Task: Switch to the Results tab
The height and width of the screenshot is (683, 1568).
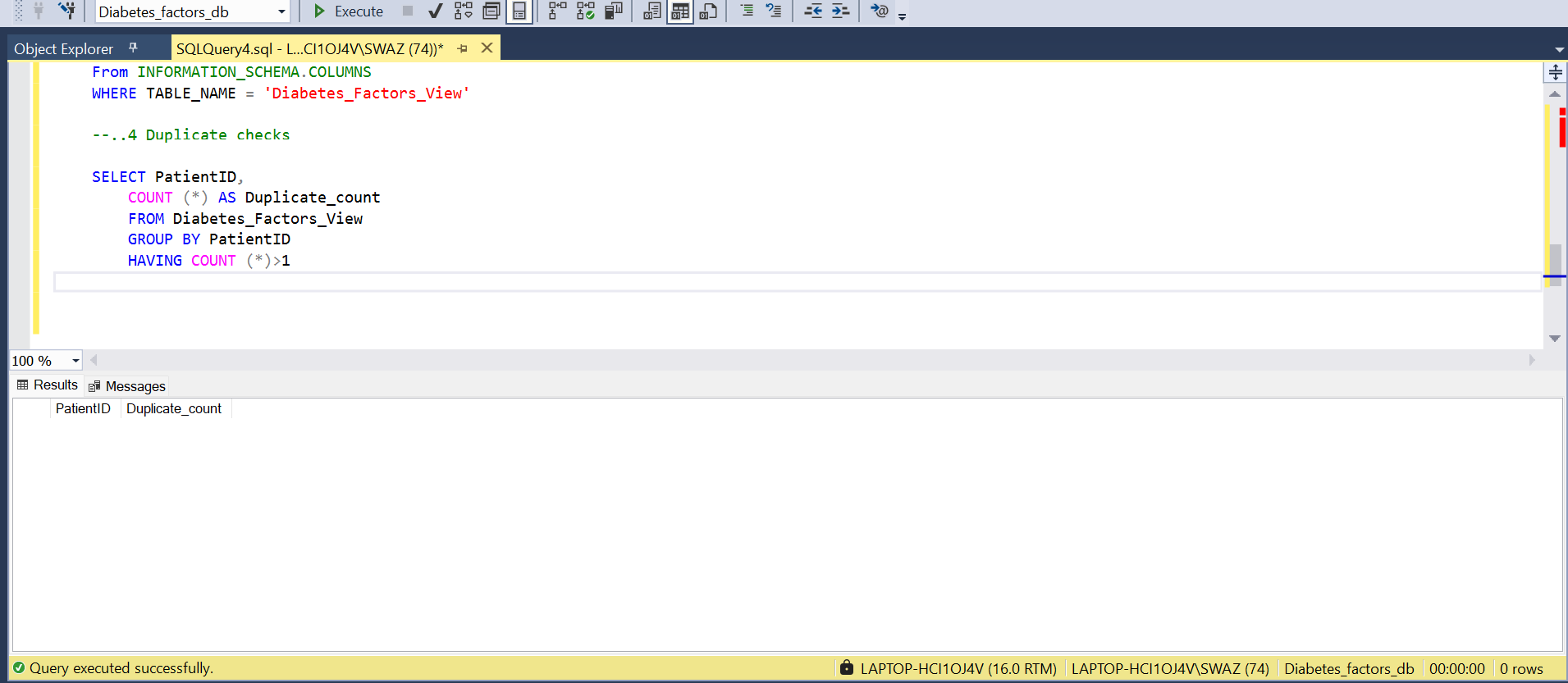Action: point(48,385)
